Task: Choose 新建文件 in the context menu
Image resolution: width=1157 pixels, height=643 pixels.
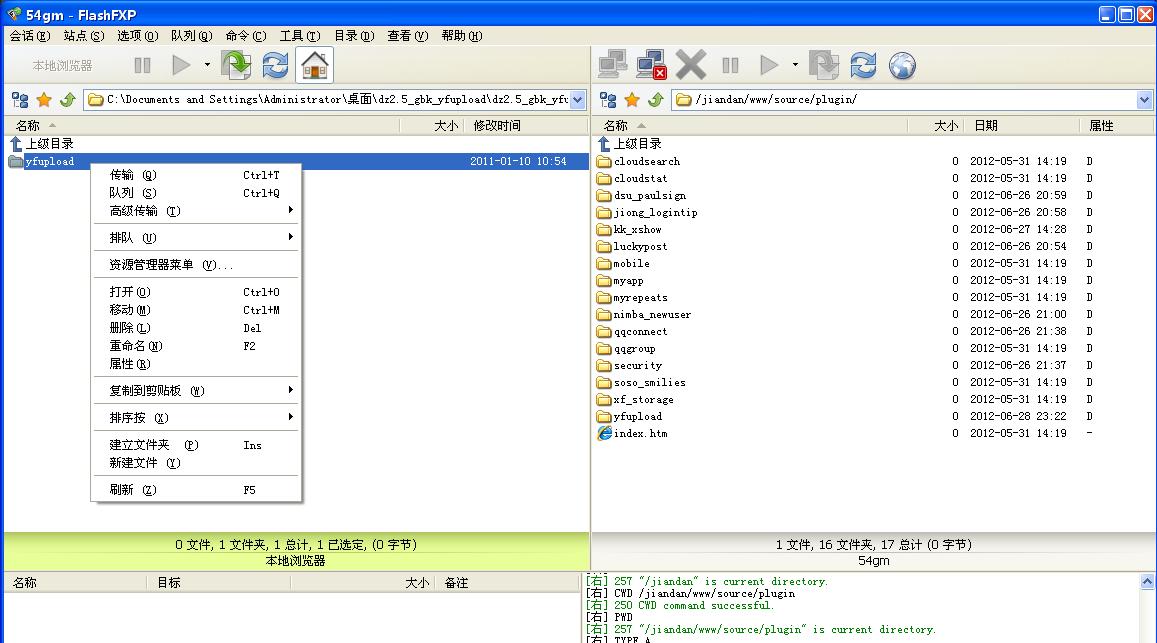Action: (x=196, y=463)
